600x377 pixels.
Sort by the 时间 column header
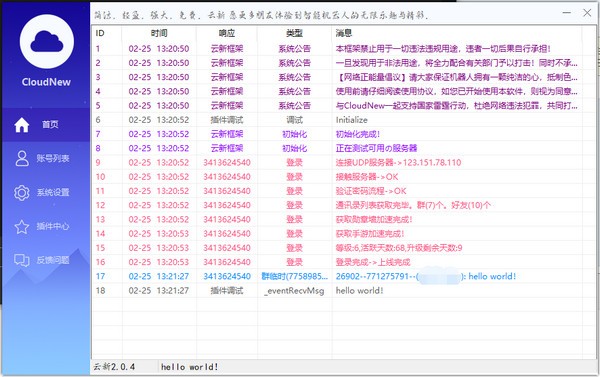click(x=159, y=33)
